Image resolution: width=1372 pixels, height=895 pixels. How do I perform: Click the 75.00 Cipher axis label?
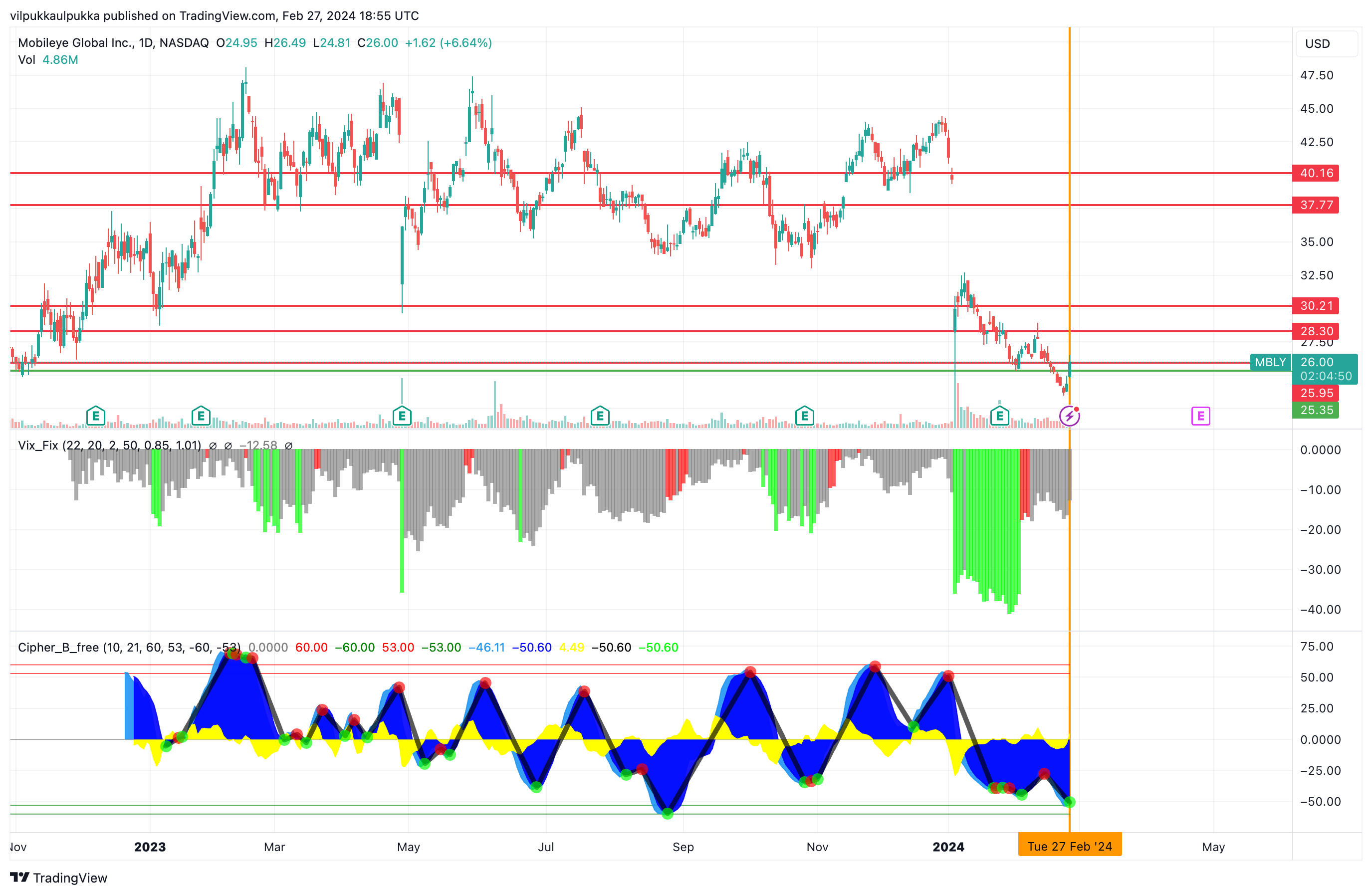[x=1317, y=646]
